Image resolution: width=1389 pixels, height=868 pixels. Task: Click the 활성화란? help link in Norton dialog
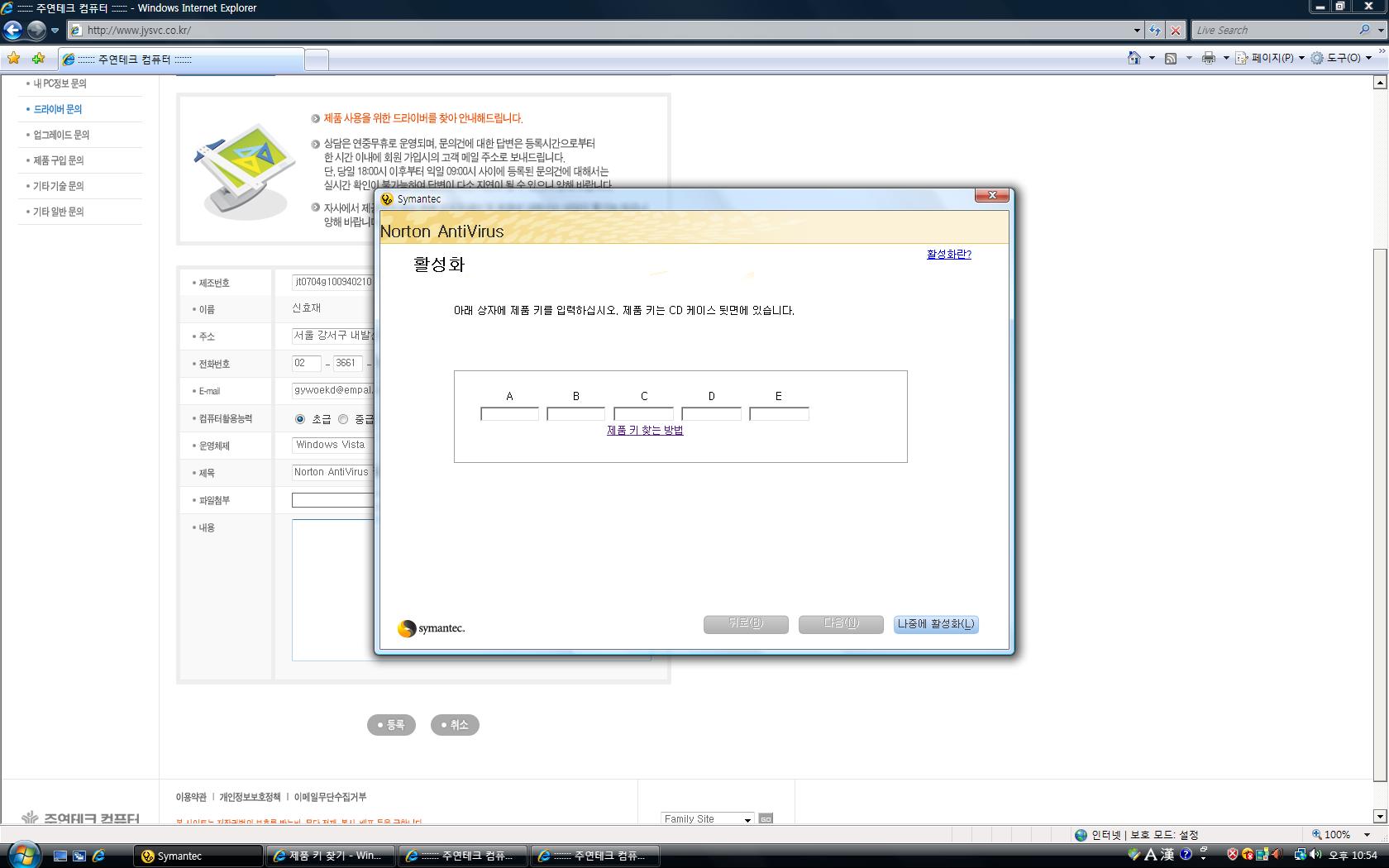coord(949,254)
